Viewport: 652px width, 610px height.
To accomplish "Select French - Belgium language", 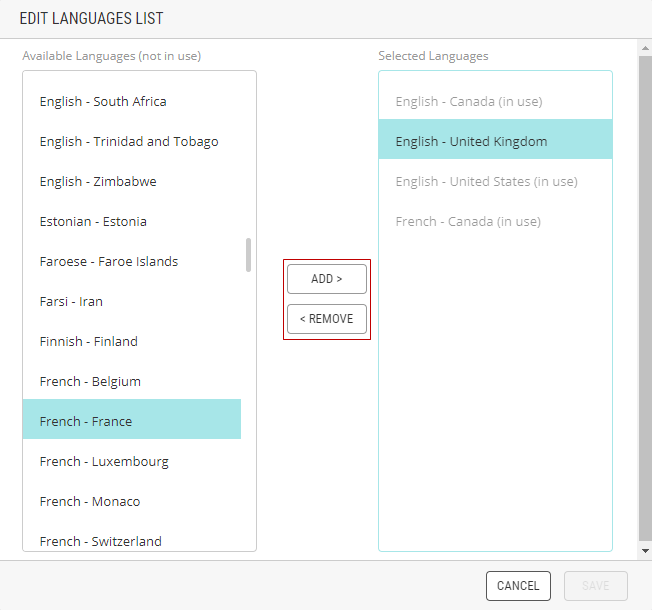I will 132,381.
